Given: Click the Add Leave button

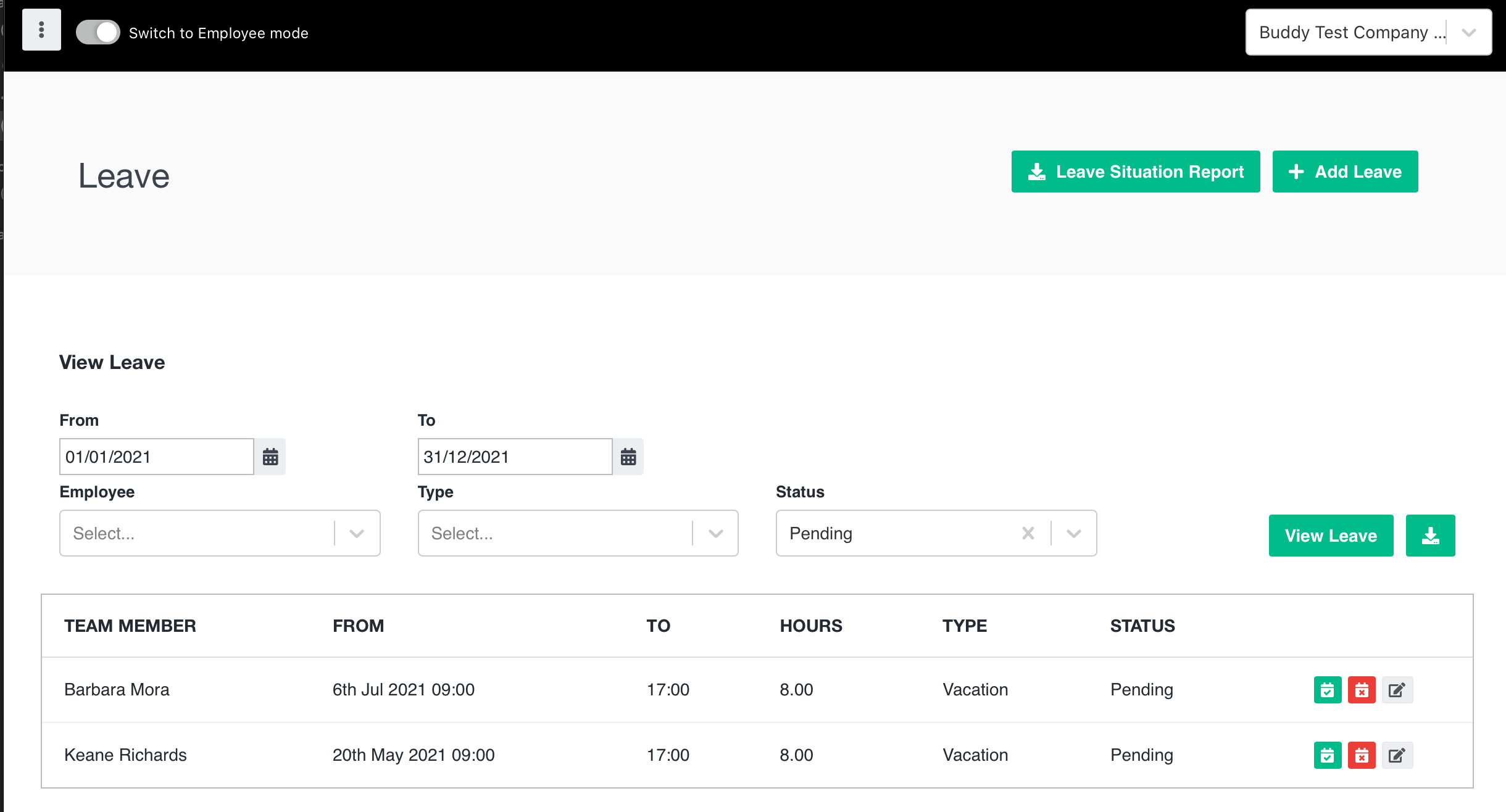Looking at the screenshot, I should click(x=1346, y=172).
